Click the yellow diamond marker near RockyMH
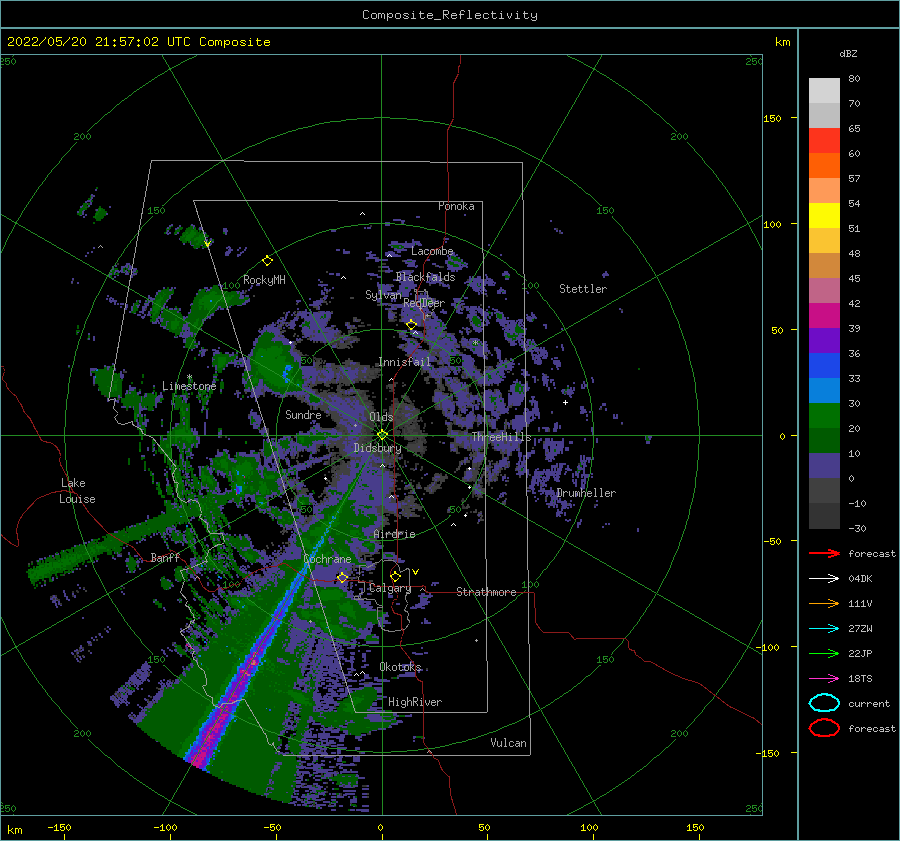900x841 pixels. [x=267, y=261]
